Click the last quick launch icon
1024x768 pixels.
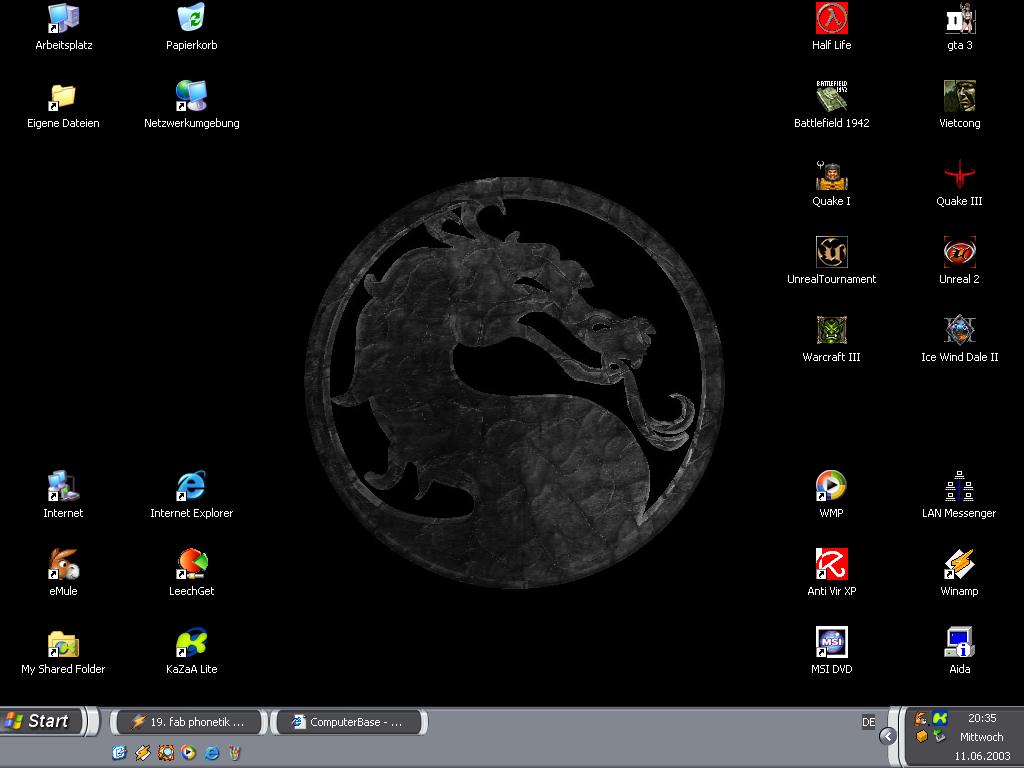[235, 753]
